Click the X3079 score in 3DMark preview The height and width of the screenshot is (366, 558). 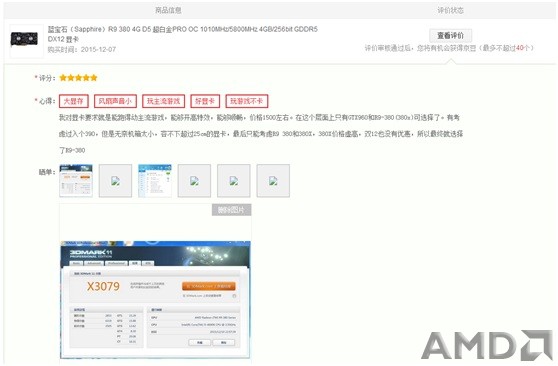tap(104, 286)
